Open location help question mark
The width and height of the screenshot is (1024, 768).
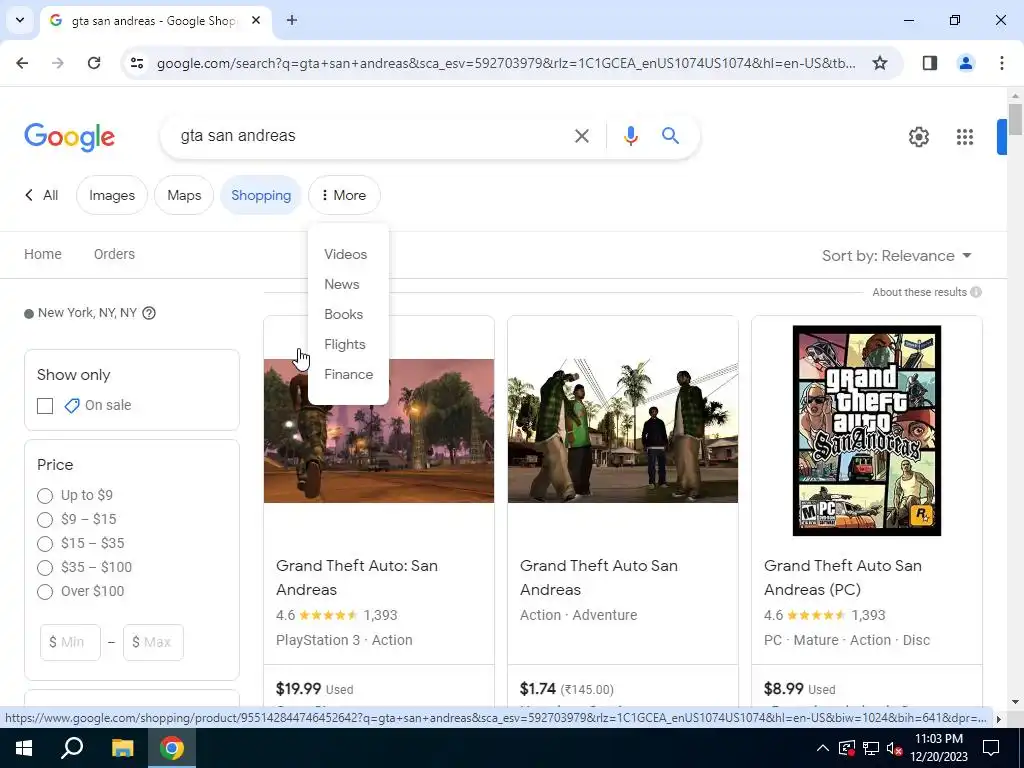click(149, 313)
